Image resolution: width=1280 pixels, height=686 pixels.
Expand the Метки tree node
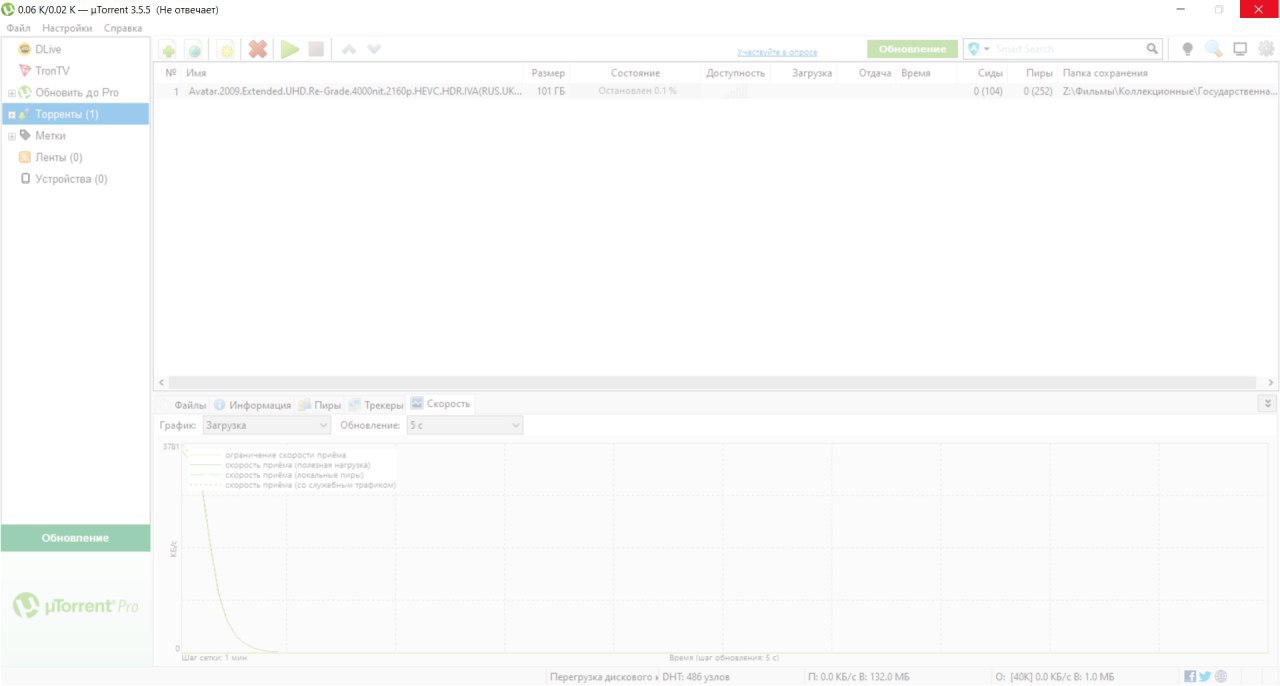coord(12,136)
